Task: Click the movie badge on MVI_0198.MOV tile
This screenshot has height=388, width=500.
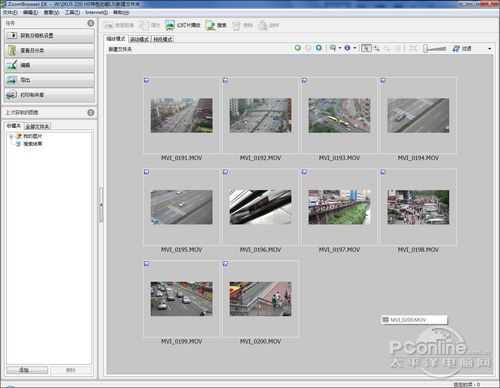Action: 383,172
